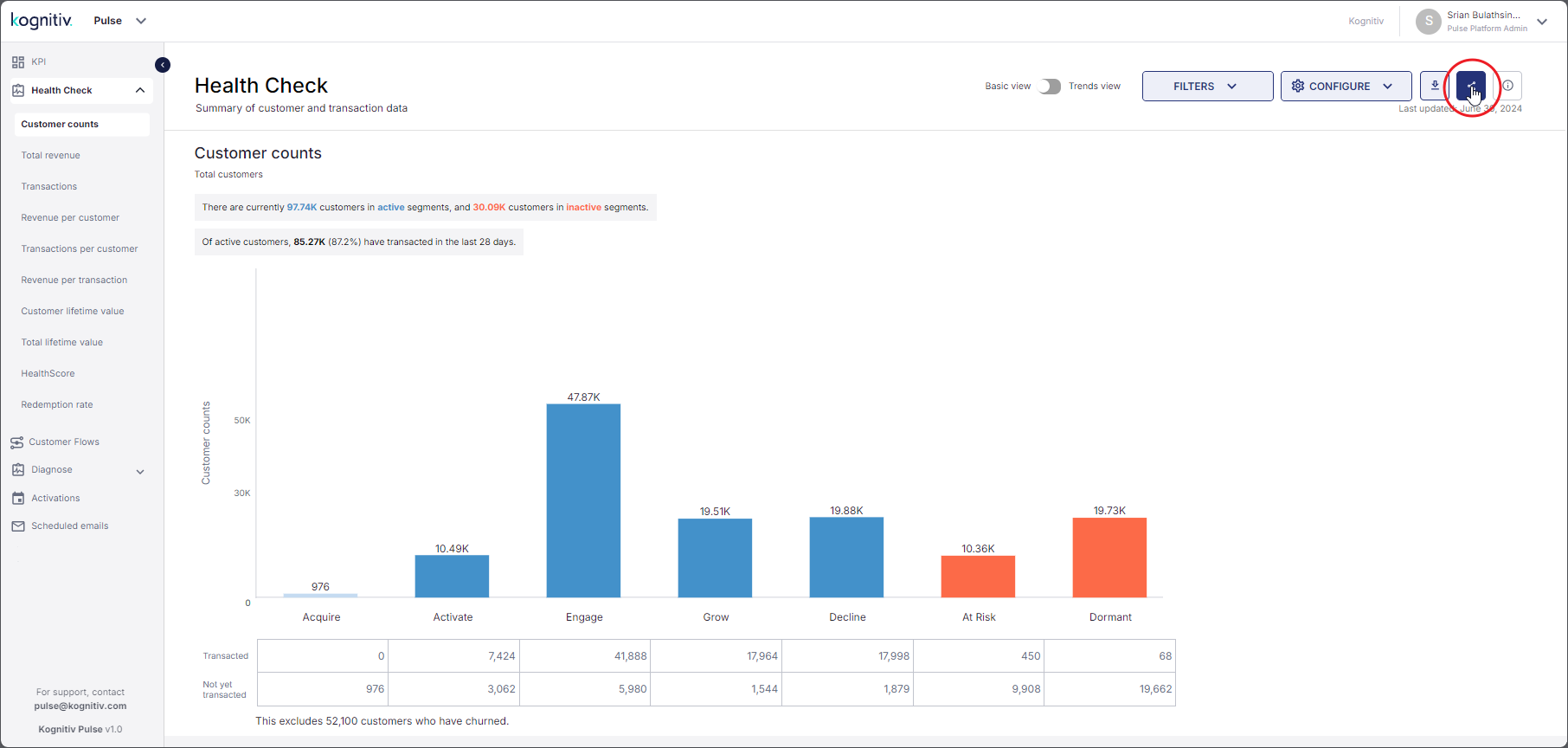Click the Activations calendar icon

(x=18, y=499)
